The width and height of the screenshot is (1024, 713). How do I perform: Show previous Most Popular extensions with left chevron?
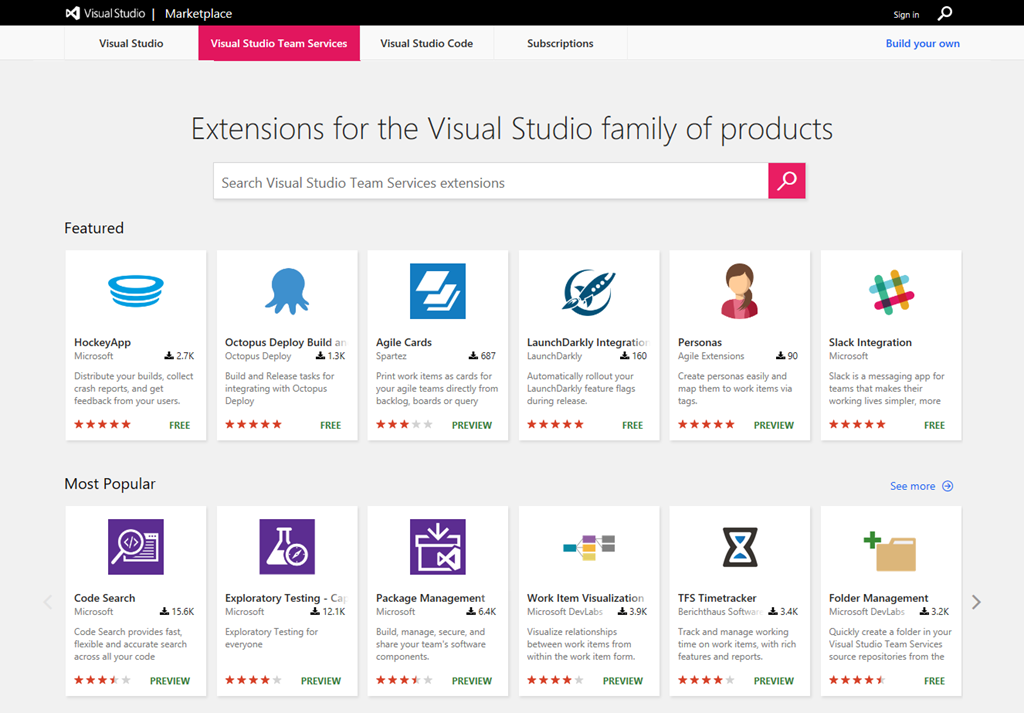(x=48, y=602)
